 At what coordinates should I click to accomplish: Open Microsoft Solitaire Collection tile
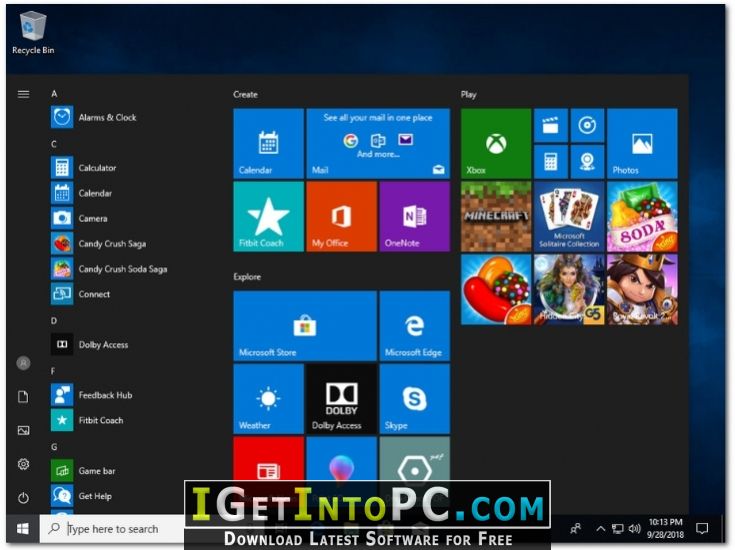coord(569,217)
